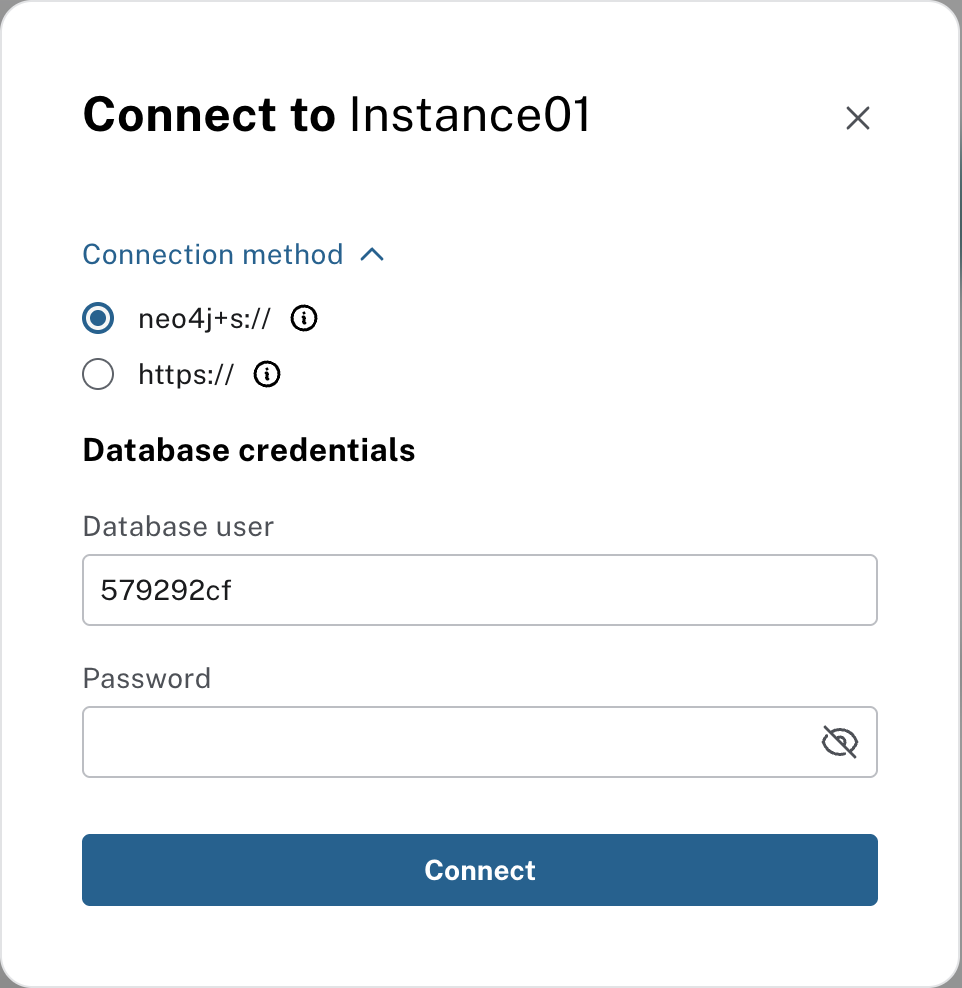Switch to the https:// connection method
Image resolution: width=962 pixels, height=988 pixels.
click(x=98, y=374)
